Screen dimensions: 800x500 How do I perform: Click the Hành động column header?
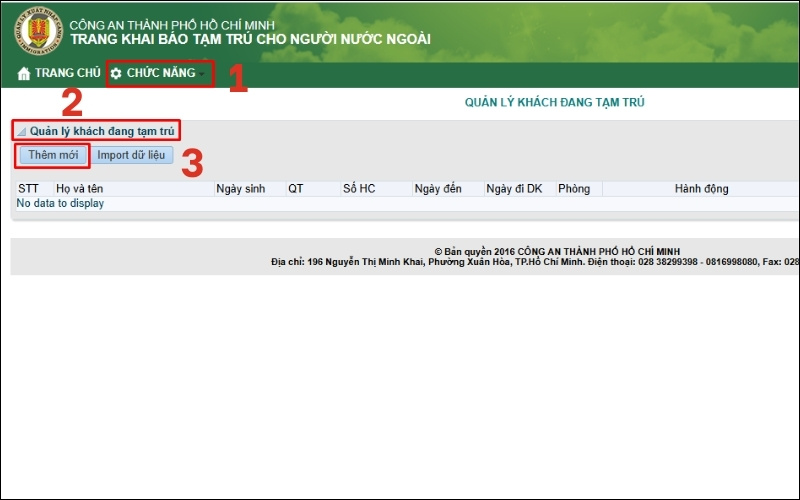click(x=701, y=189)
